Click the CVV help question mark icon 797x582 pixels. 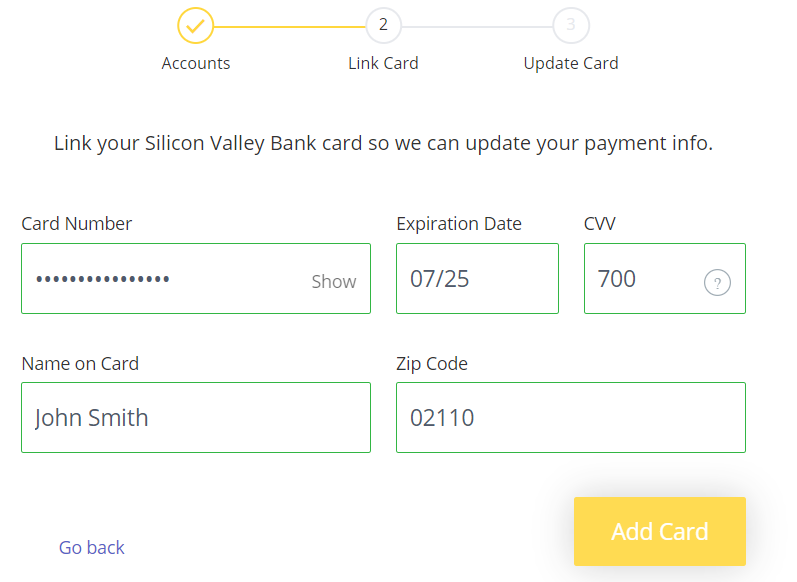pos(717,283)
